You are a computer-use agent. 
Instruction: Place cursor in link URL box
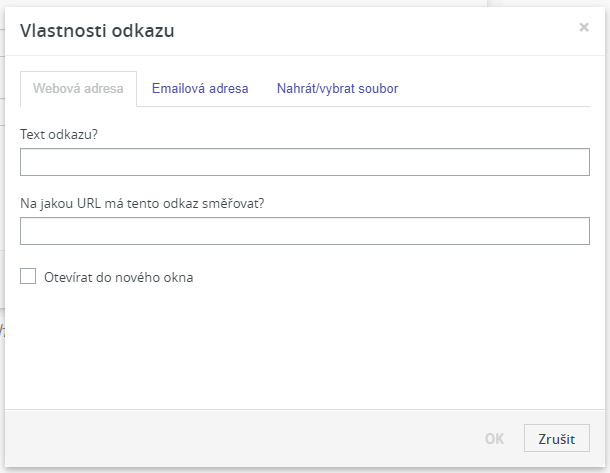click(305, 231)
